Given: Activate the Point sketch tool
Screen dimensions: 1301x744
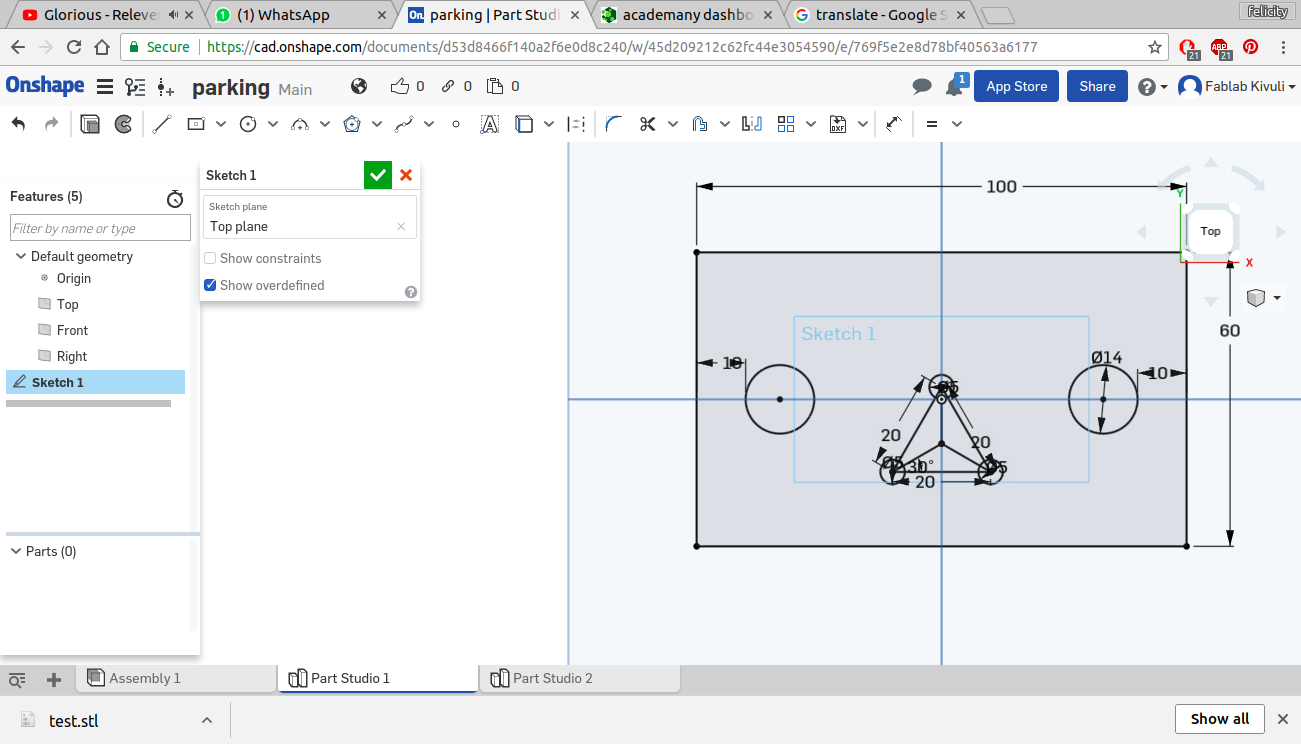Looking at the screenshot, I should point(456,124).
